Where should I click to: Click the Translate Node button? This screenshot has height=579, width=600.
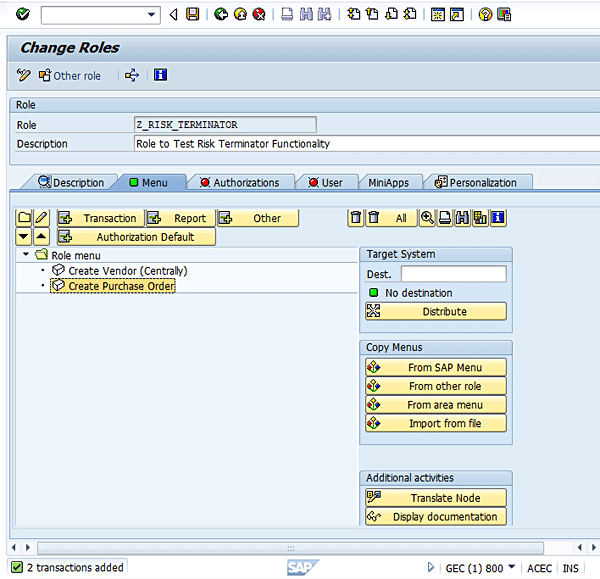[436, 498]
